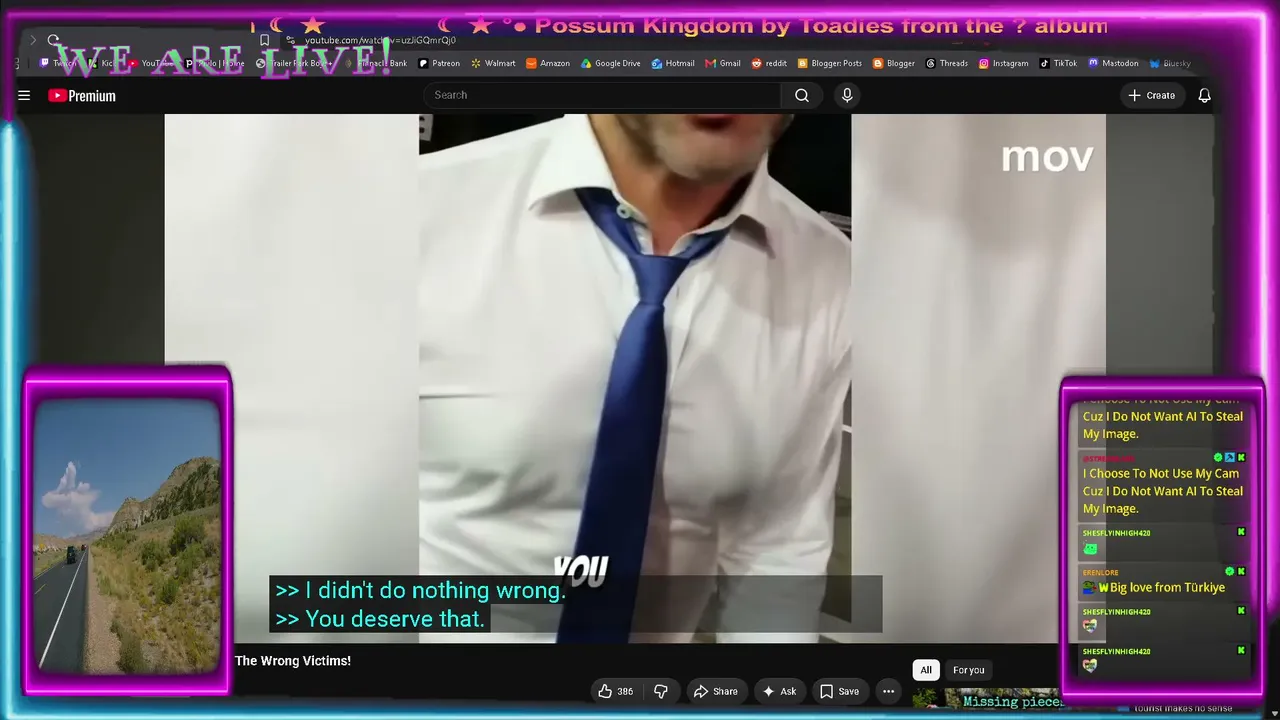Open the Patreon bookmark
Screen dimensions: 1280x720
tap(439, 63)
